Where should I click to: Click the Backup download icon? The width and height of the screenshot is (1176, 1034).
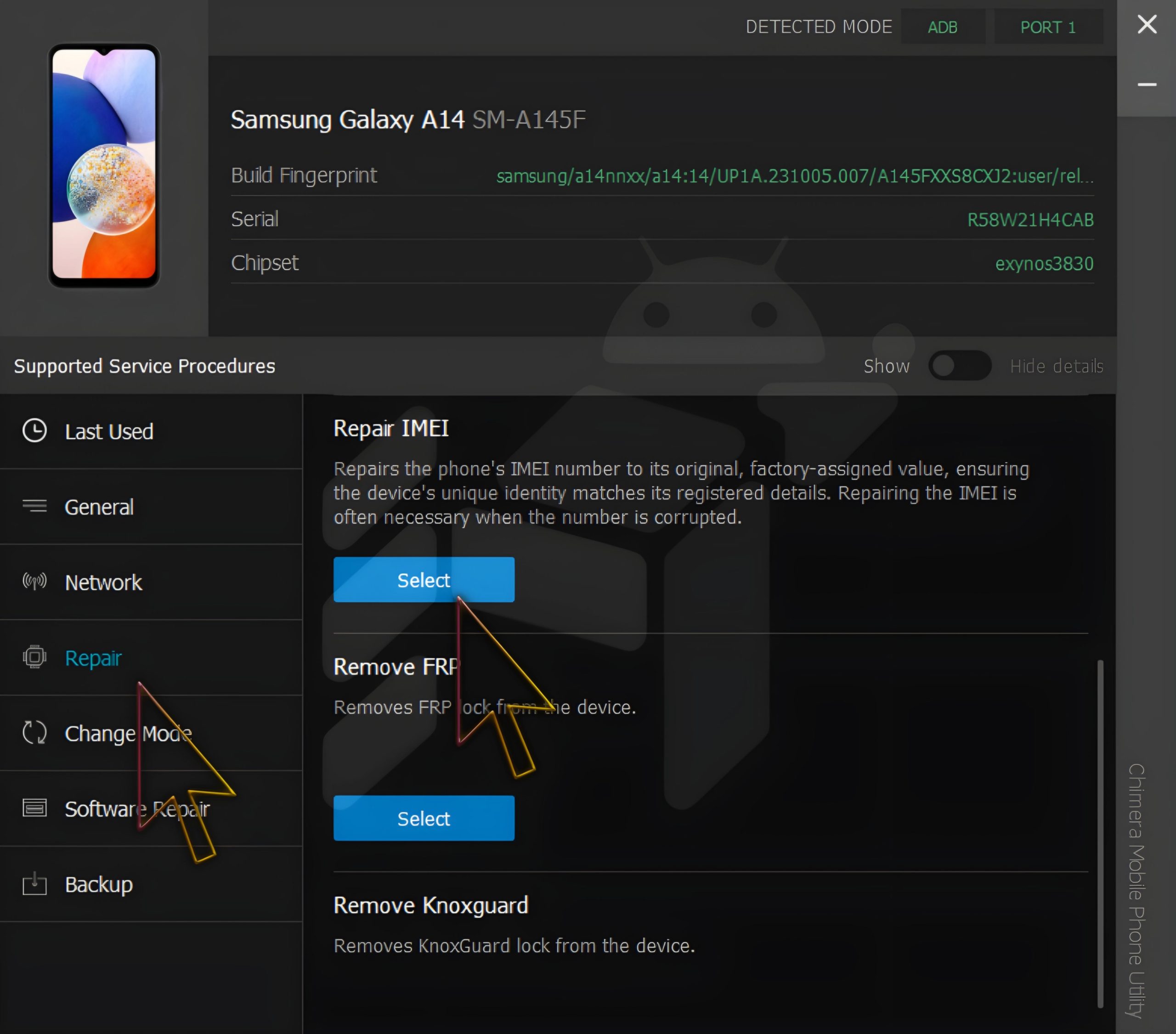point(34,884)
